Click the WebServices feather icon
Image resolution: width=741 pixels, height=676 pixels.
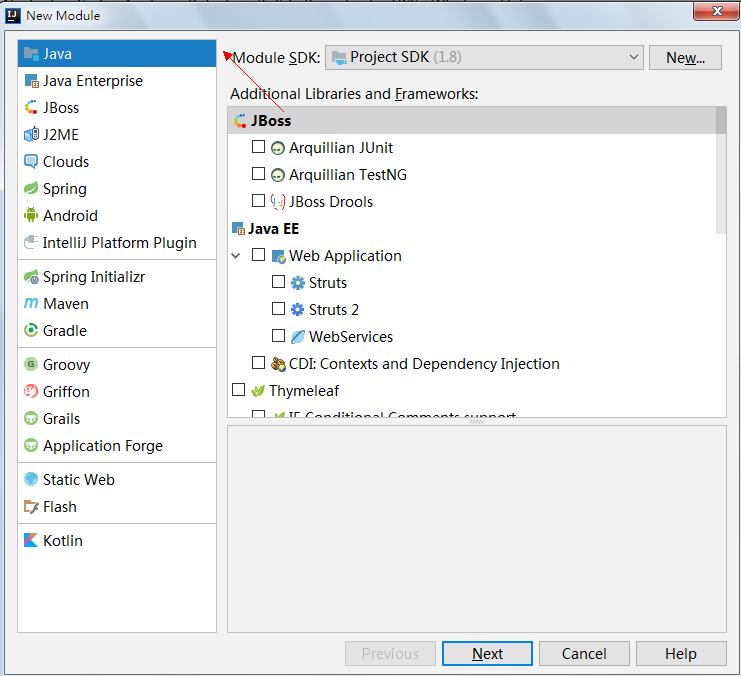pos(298,337)
